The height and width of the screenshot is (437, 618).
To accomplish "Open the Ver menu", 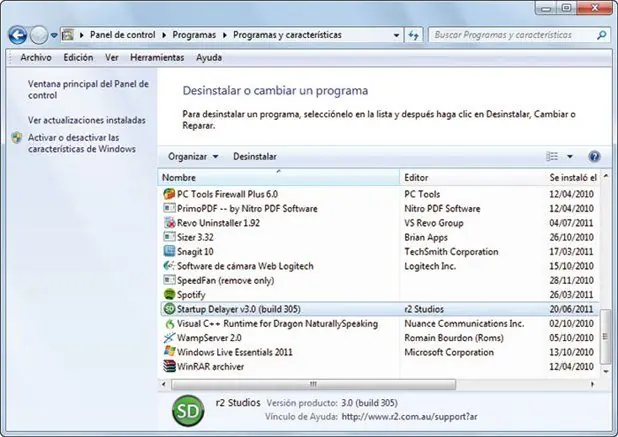I will [112, 58].
